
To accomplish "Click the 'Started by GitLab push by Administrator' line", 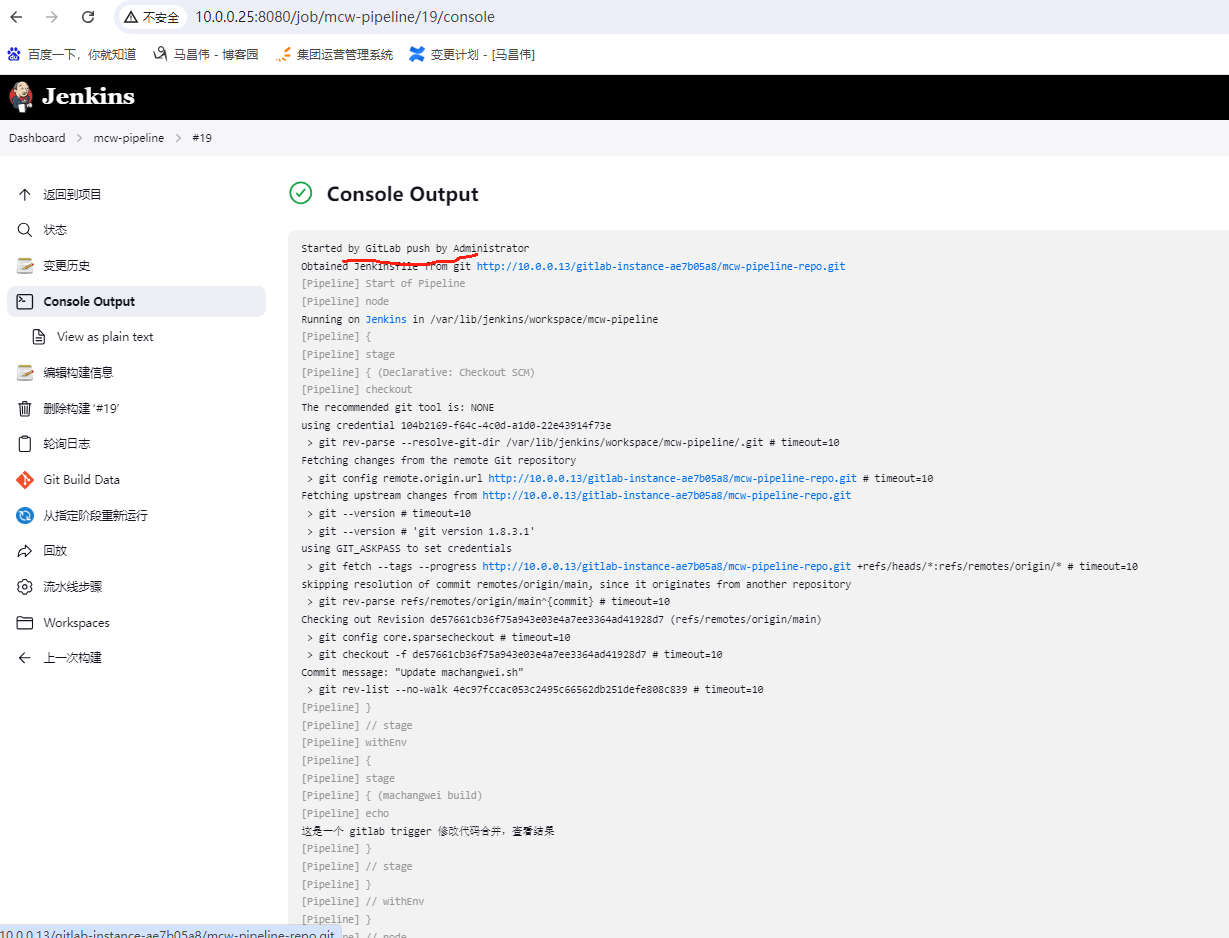I will [415, 248].
